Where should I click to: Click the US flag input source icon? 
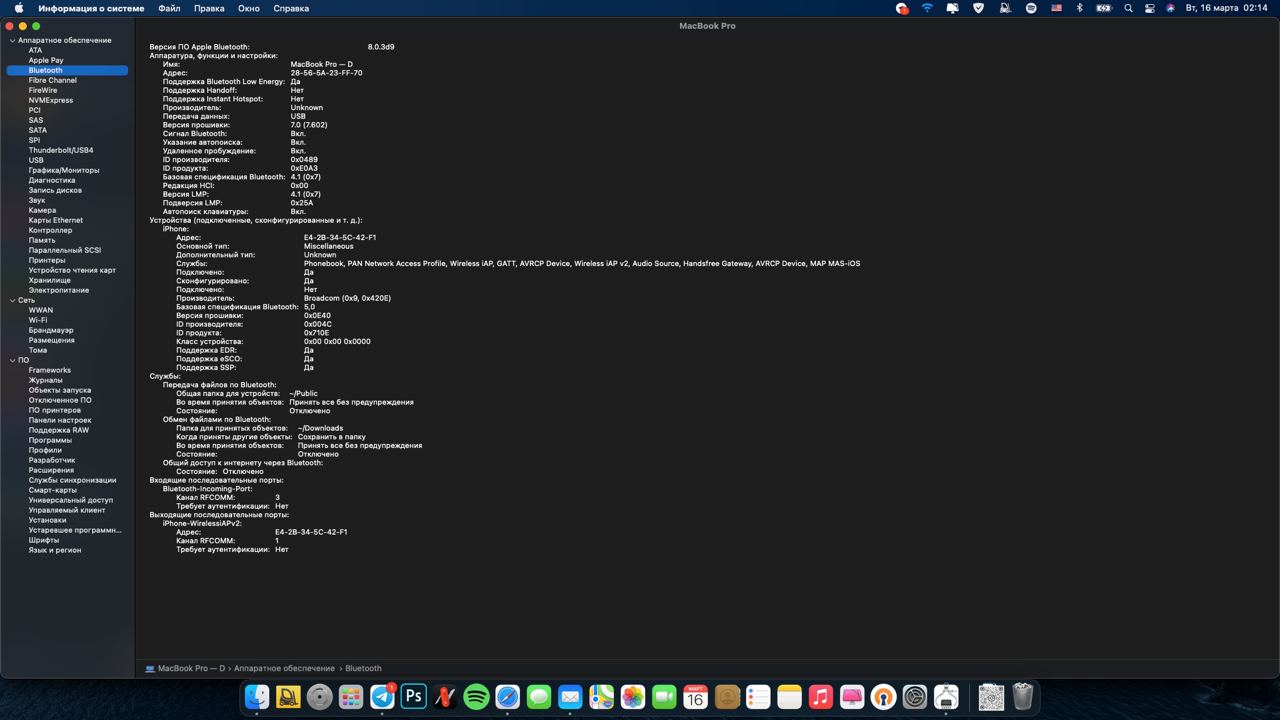pos(1056,8)
